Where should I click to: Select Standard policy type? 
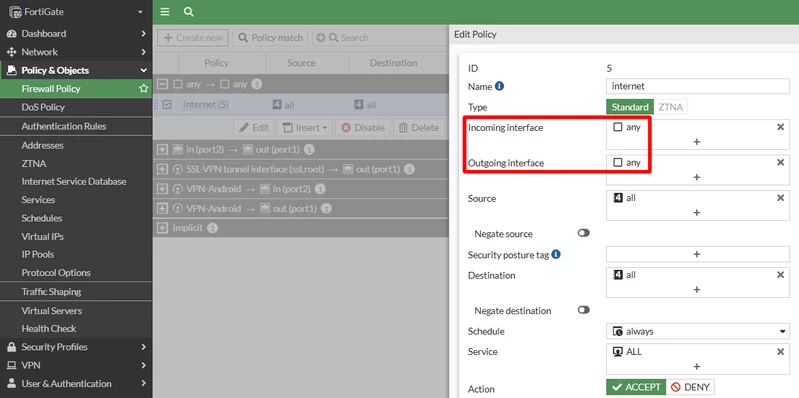(x=630, y=107)
